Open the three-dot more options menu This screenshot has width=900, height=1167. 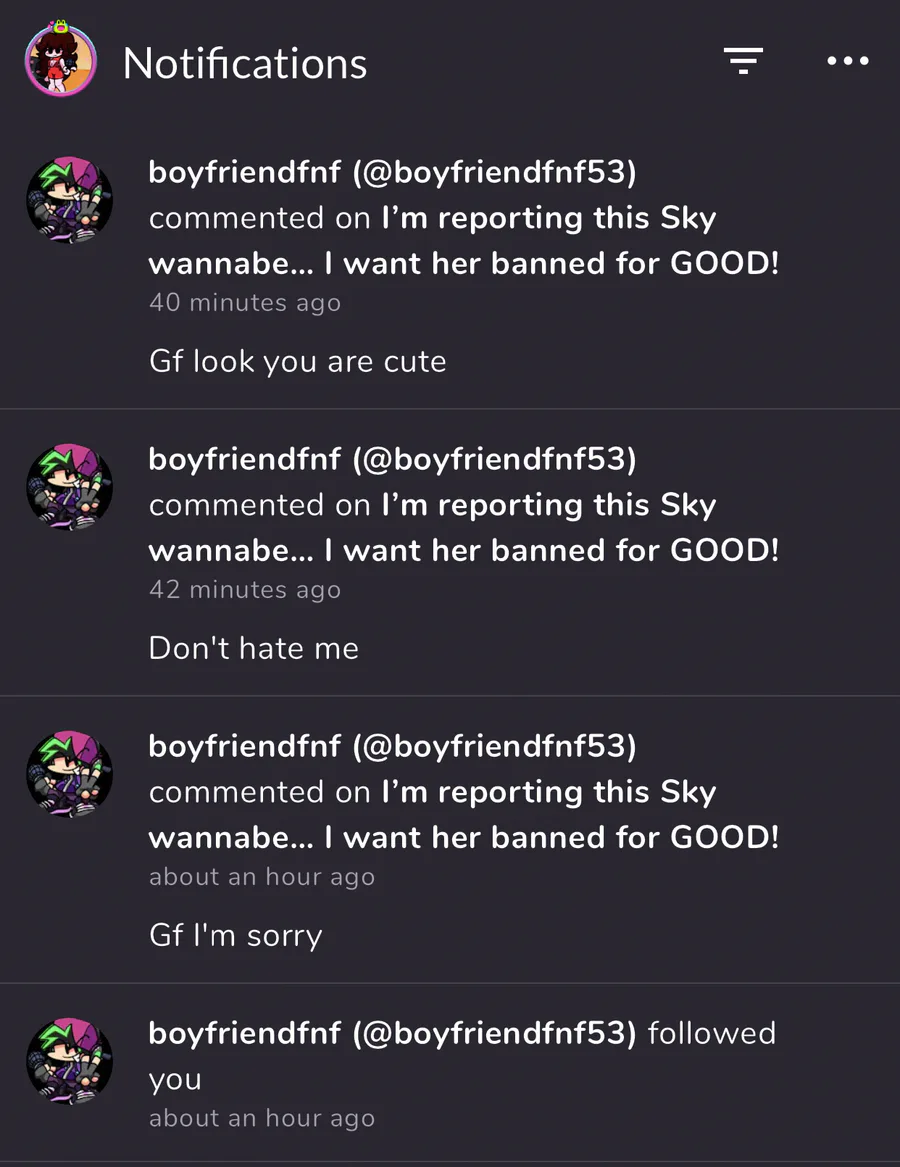point(848,60)
